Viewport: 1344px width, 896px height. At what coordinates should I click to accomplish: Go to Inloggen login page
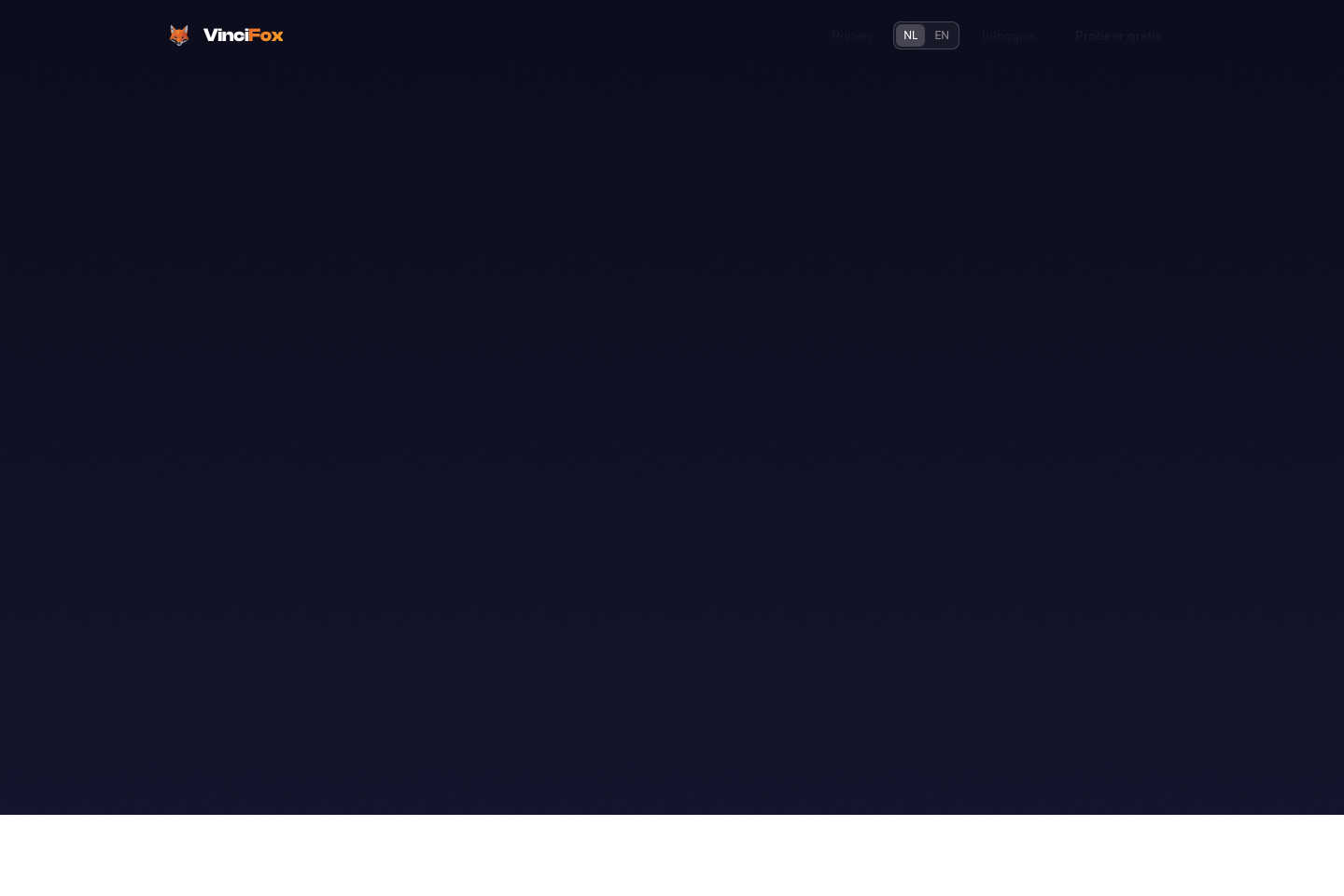point(1008,35)
